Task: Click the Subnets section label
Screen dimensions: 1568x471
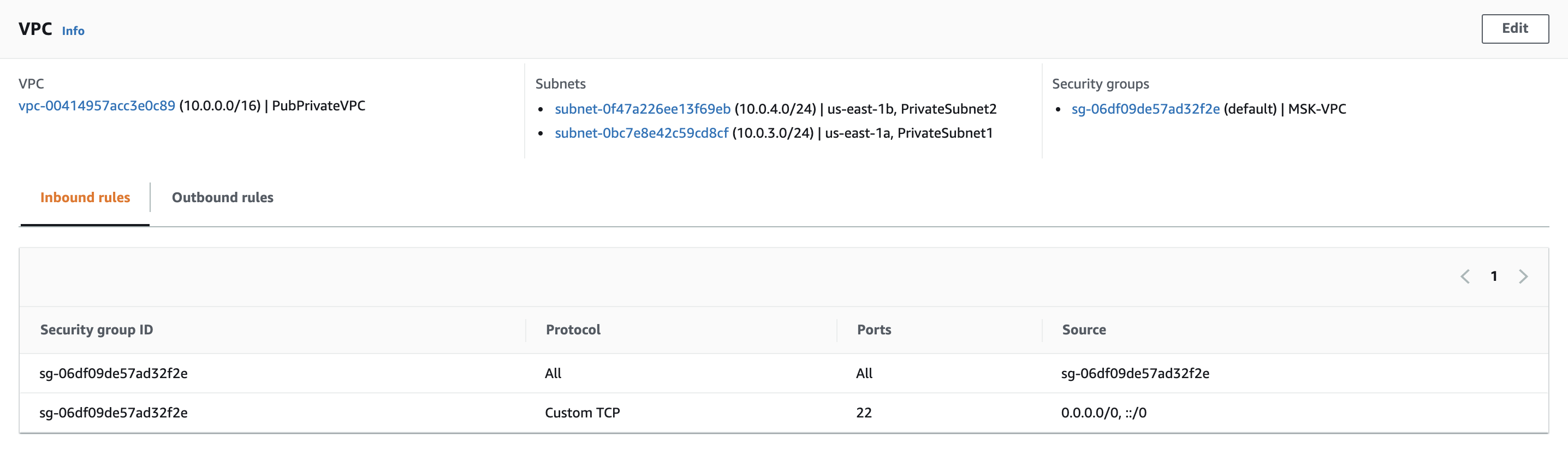Action: [560, 84]
